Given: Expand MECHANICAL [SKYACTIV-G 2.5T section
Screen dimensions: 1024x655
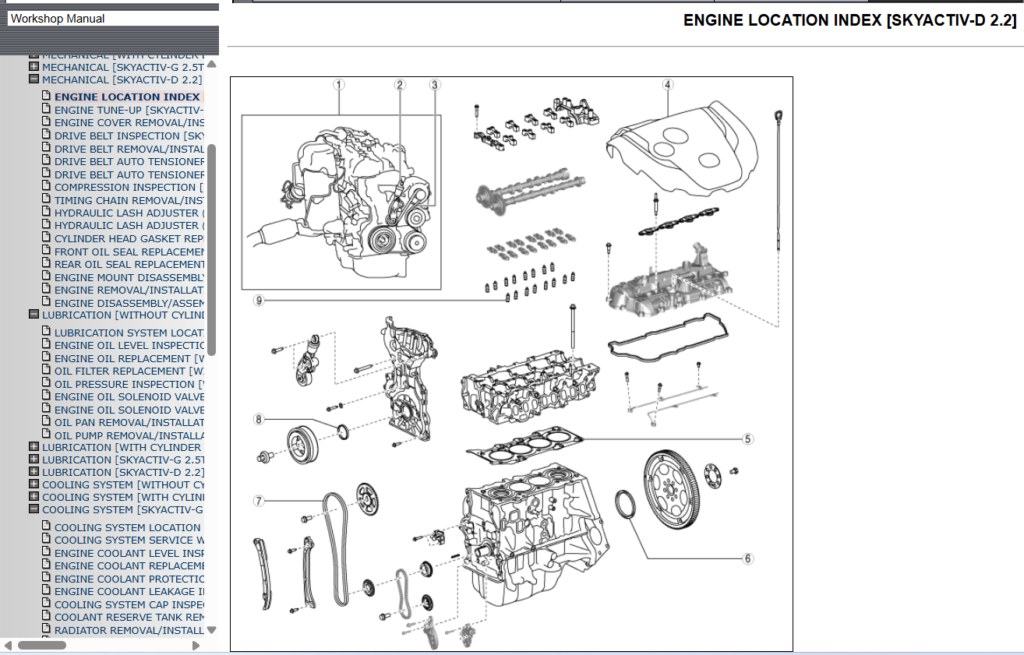Looking at the screenshot, I should [34, 67].
